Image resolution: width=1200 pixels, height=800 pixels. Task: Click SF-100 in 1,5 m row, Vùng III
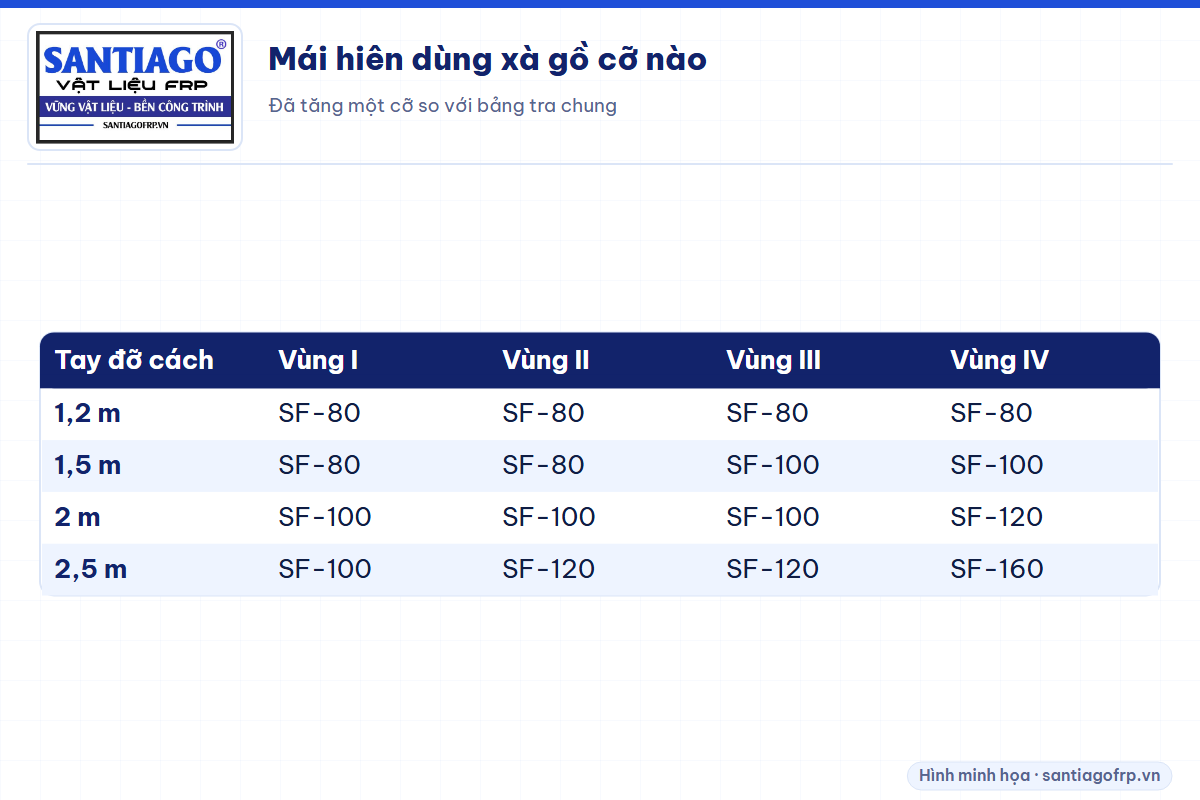773,465
